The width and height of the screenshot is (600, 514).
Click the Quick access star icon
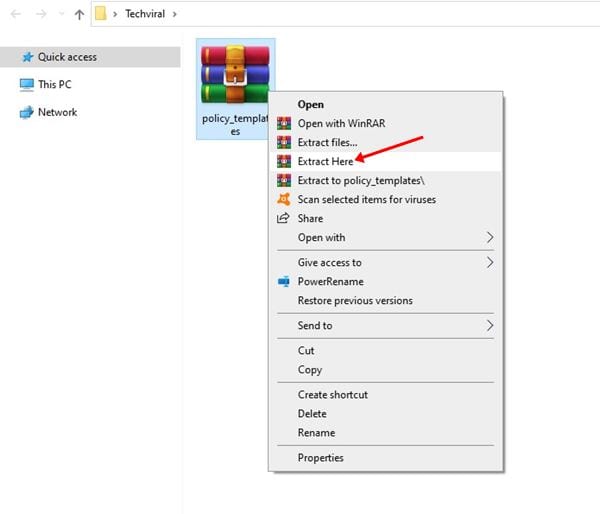click(x=28, y=57)
